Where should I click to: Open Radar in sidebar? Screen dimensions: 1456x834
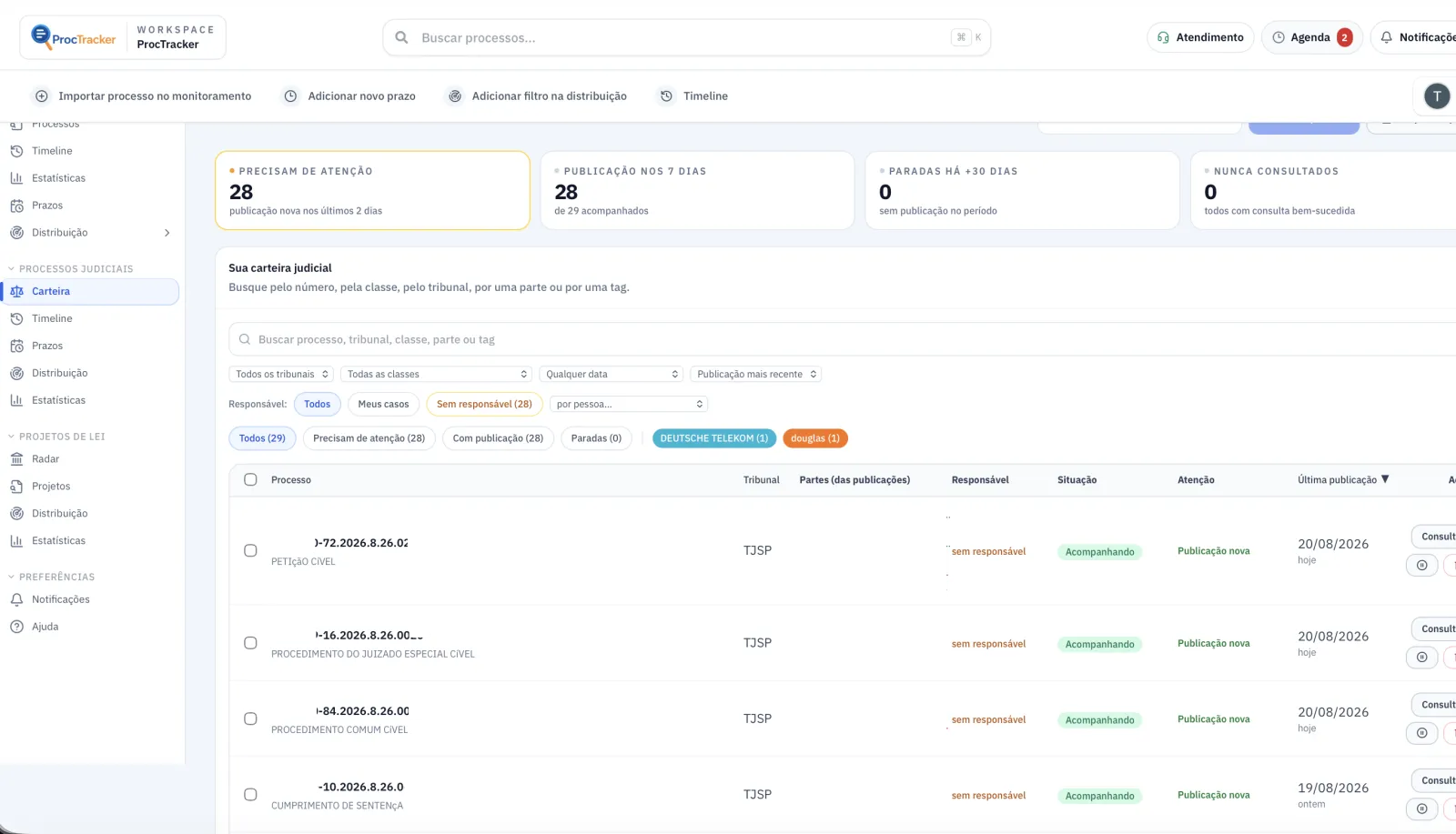(45, 459)
